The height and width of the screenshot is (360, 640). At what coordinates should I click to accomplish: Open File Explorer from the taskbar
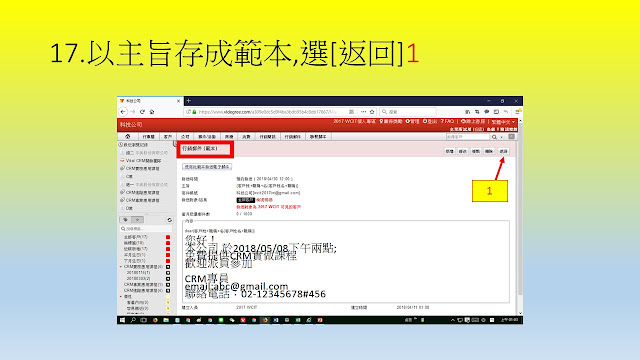click(166, 320)
